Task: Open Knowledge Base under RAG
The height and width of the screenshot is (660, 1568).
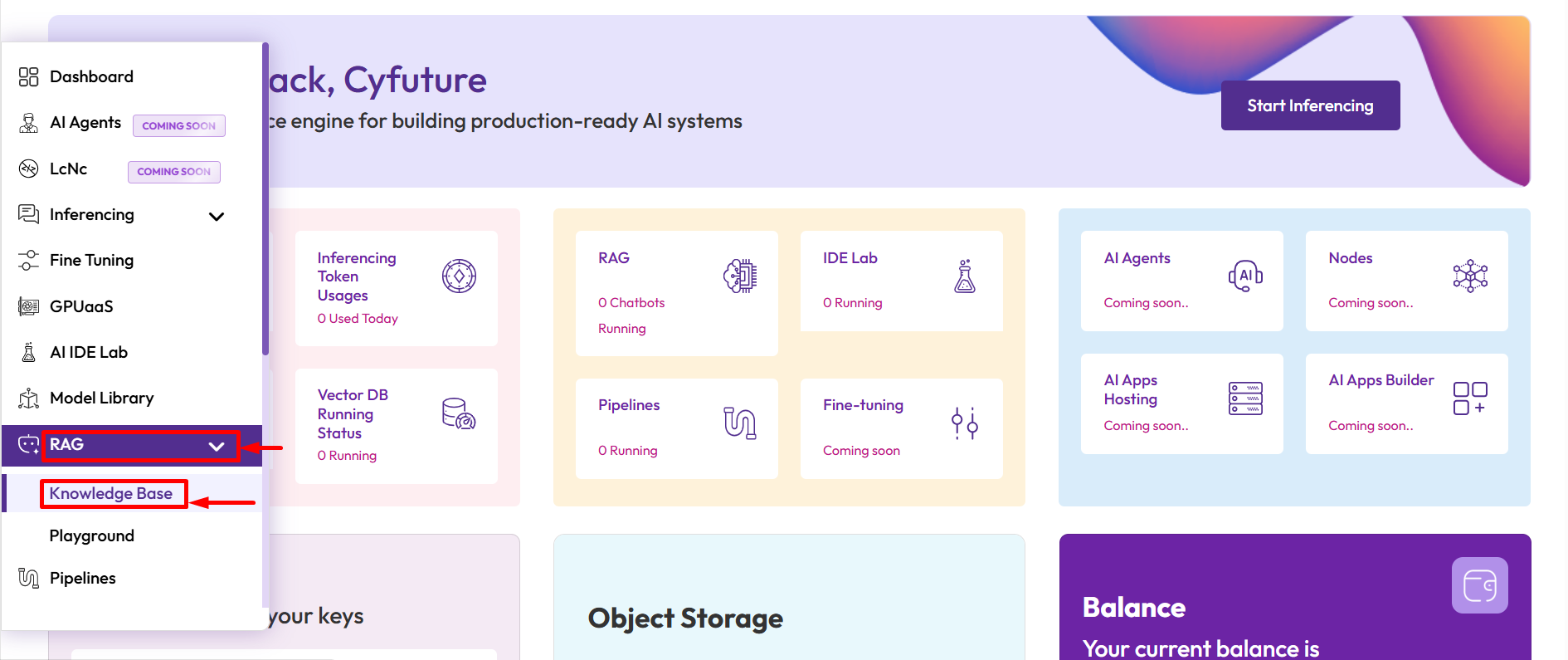Action: (111, 494)
